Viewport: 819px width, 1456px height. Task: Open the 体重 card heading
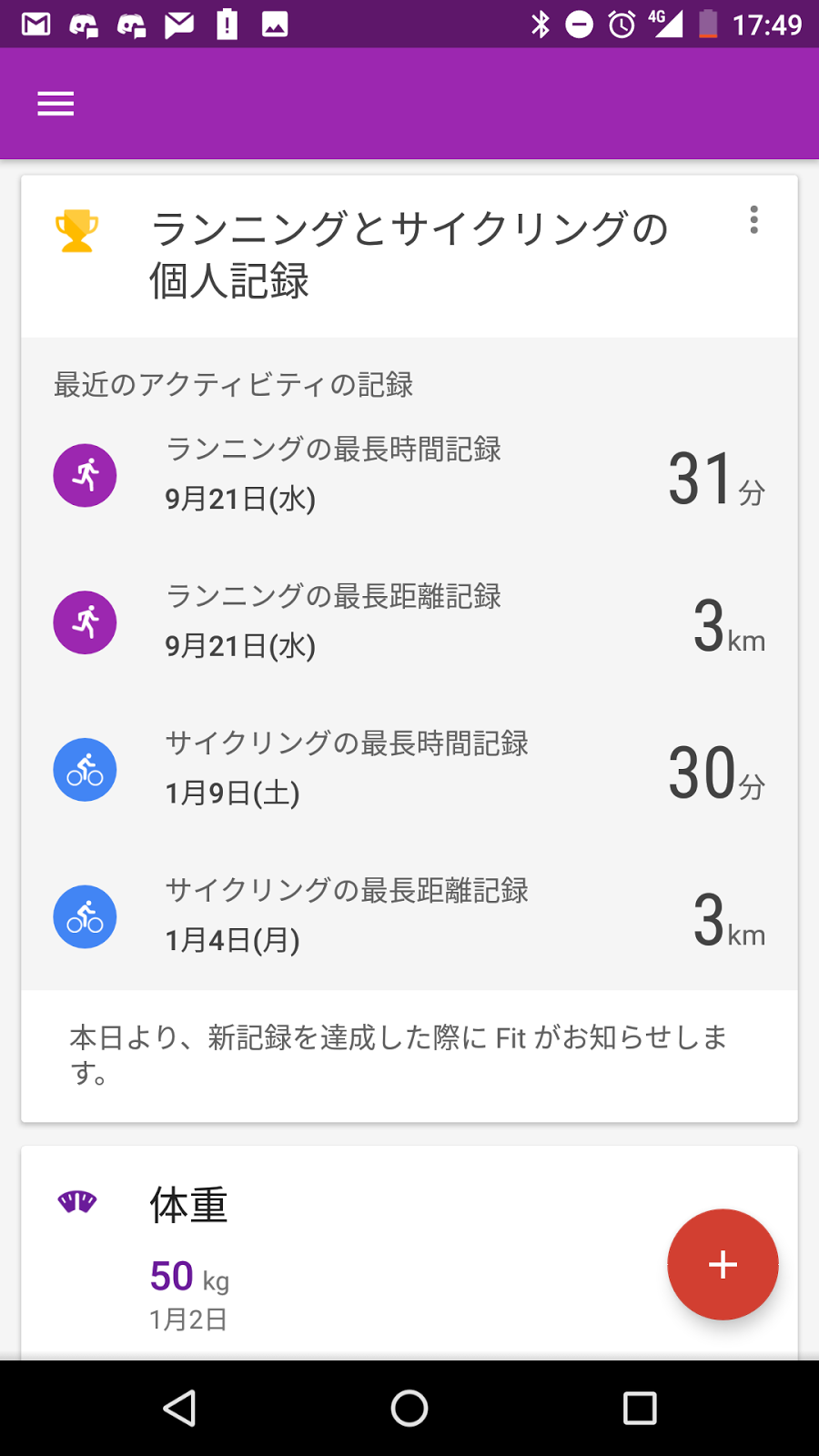point(188,1205)
